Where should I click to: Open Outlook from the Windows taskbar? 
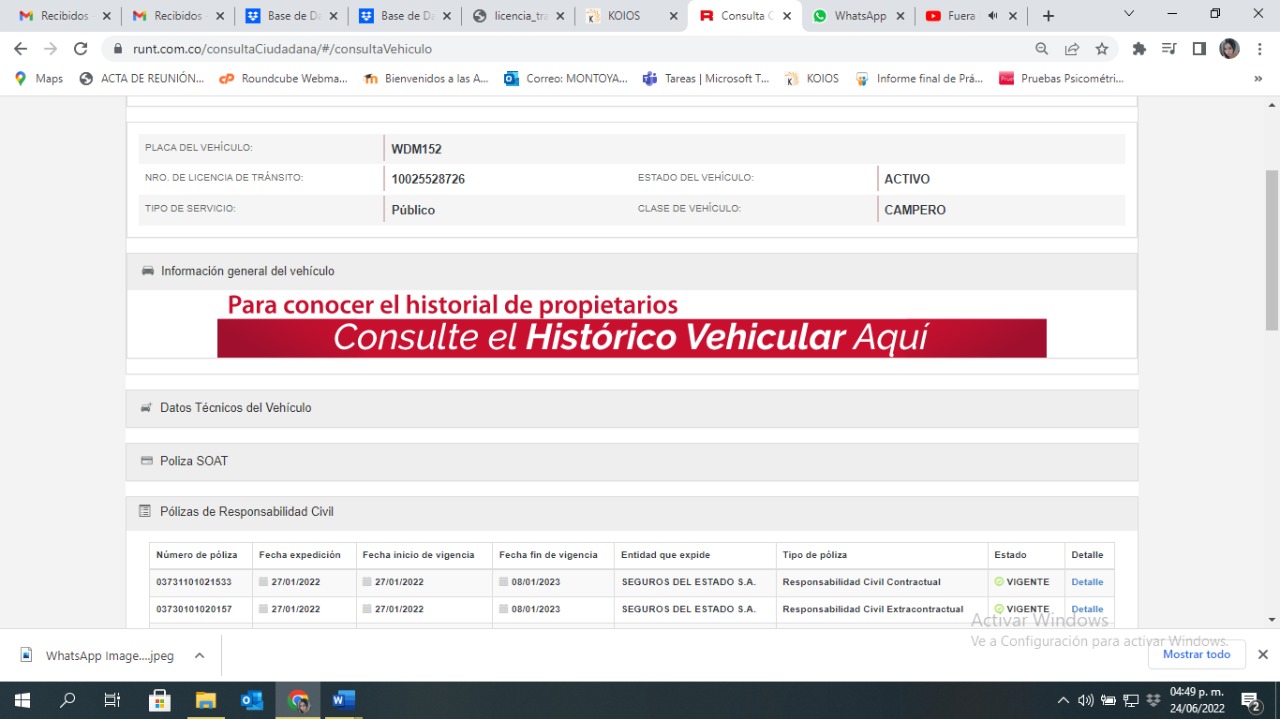[x=252, y=700]
